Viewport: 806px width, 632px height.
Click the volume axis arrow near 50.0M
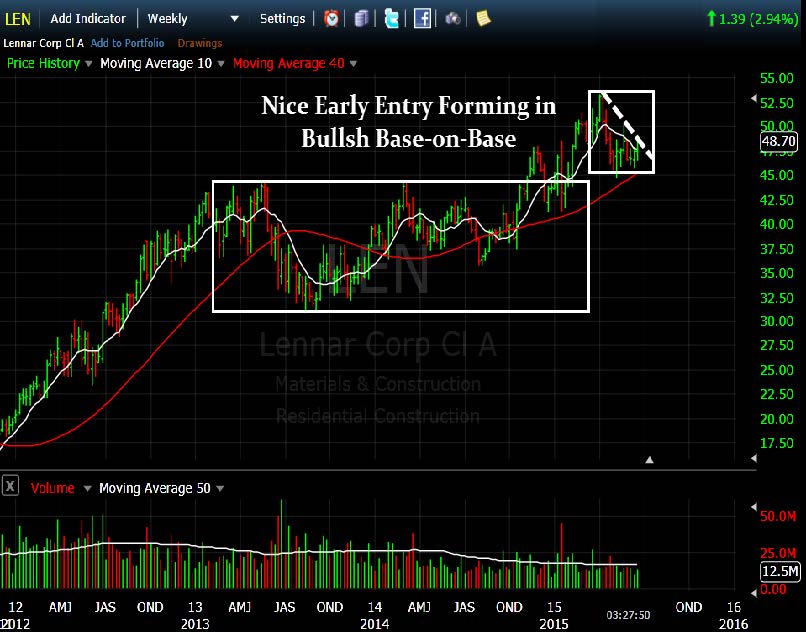point(754,507)
